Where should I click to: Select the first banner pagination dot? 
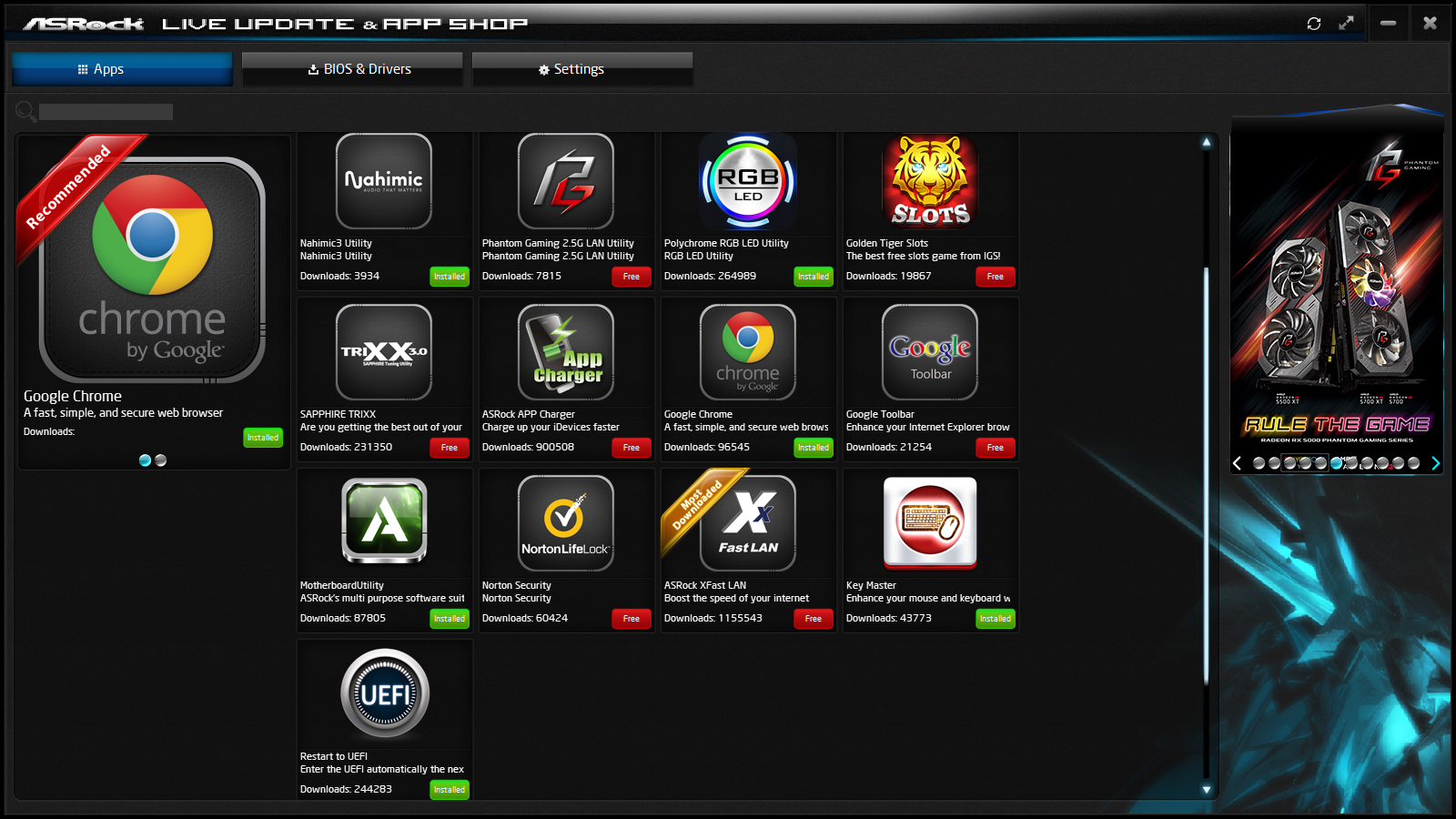tap(1259, 463)
